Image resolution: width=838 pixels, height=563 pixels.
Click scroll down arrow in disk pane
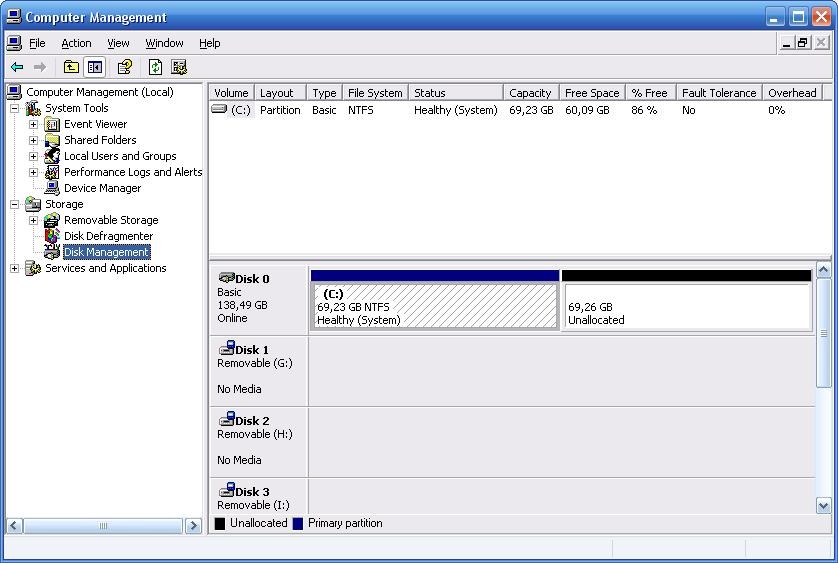(x=824, y=505)
